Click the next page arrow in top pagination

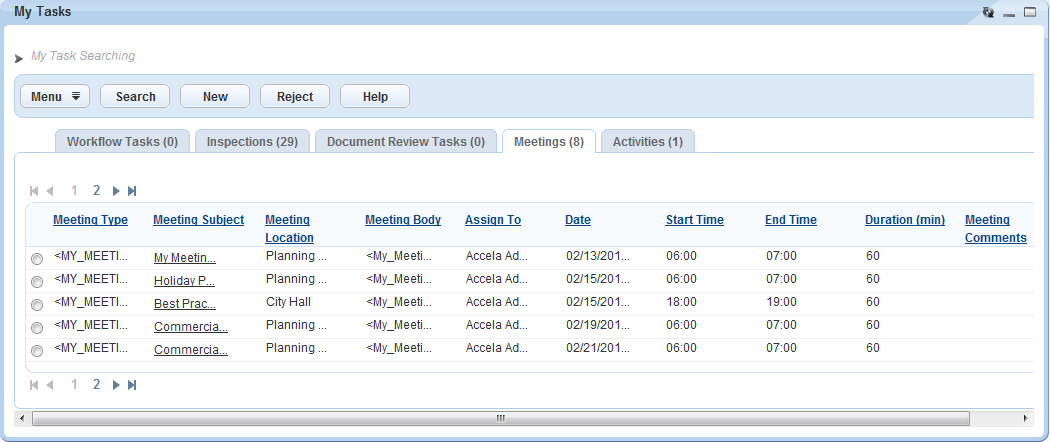(116, 190)
